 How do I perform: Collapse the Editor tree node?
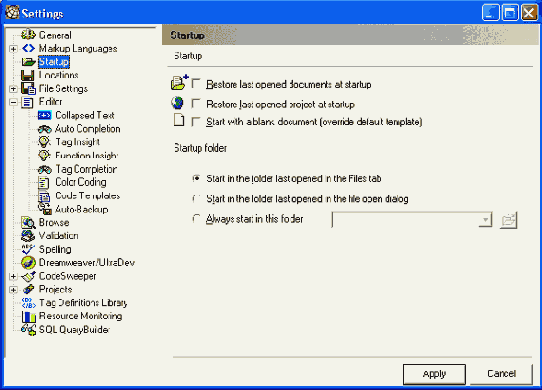13,102
